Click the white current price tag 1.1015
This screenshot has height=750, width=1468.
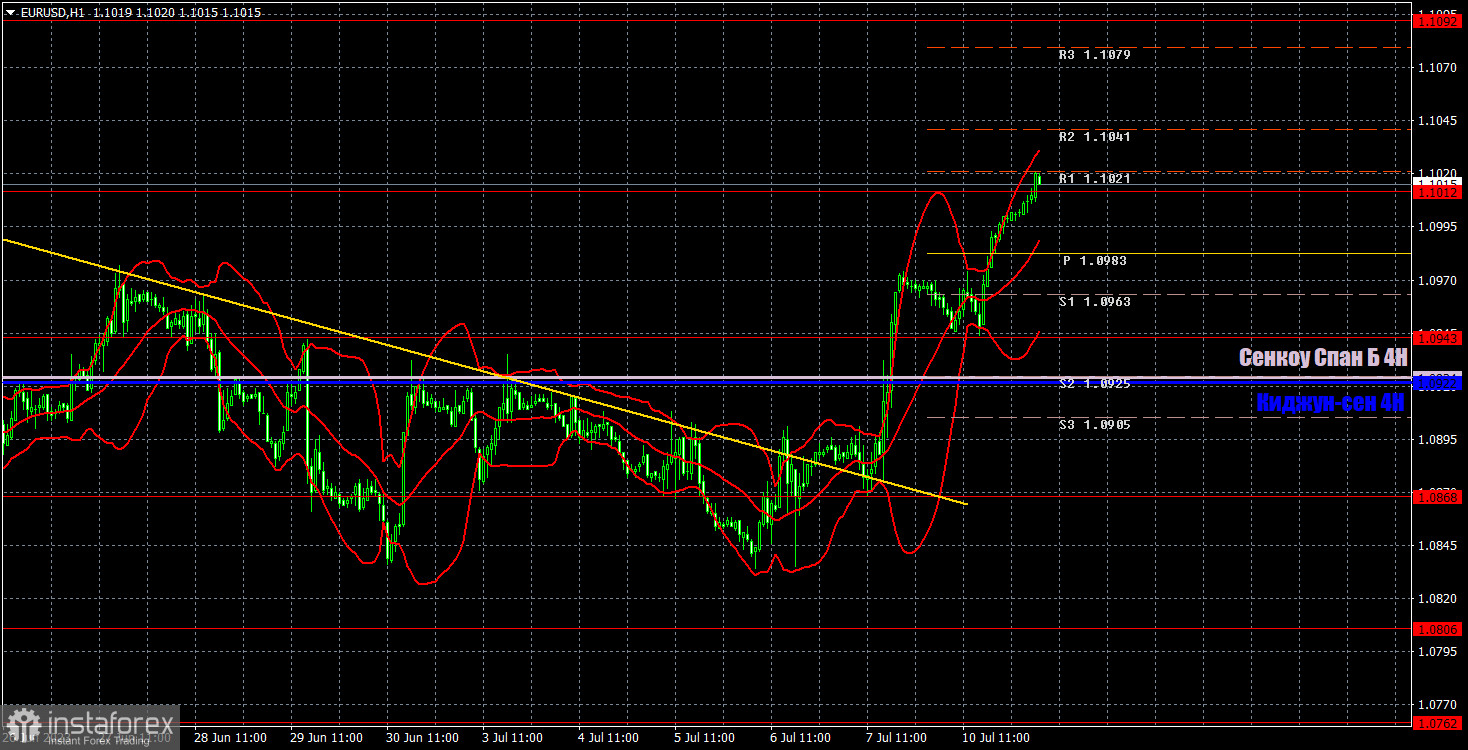(1437, 182)
